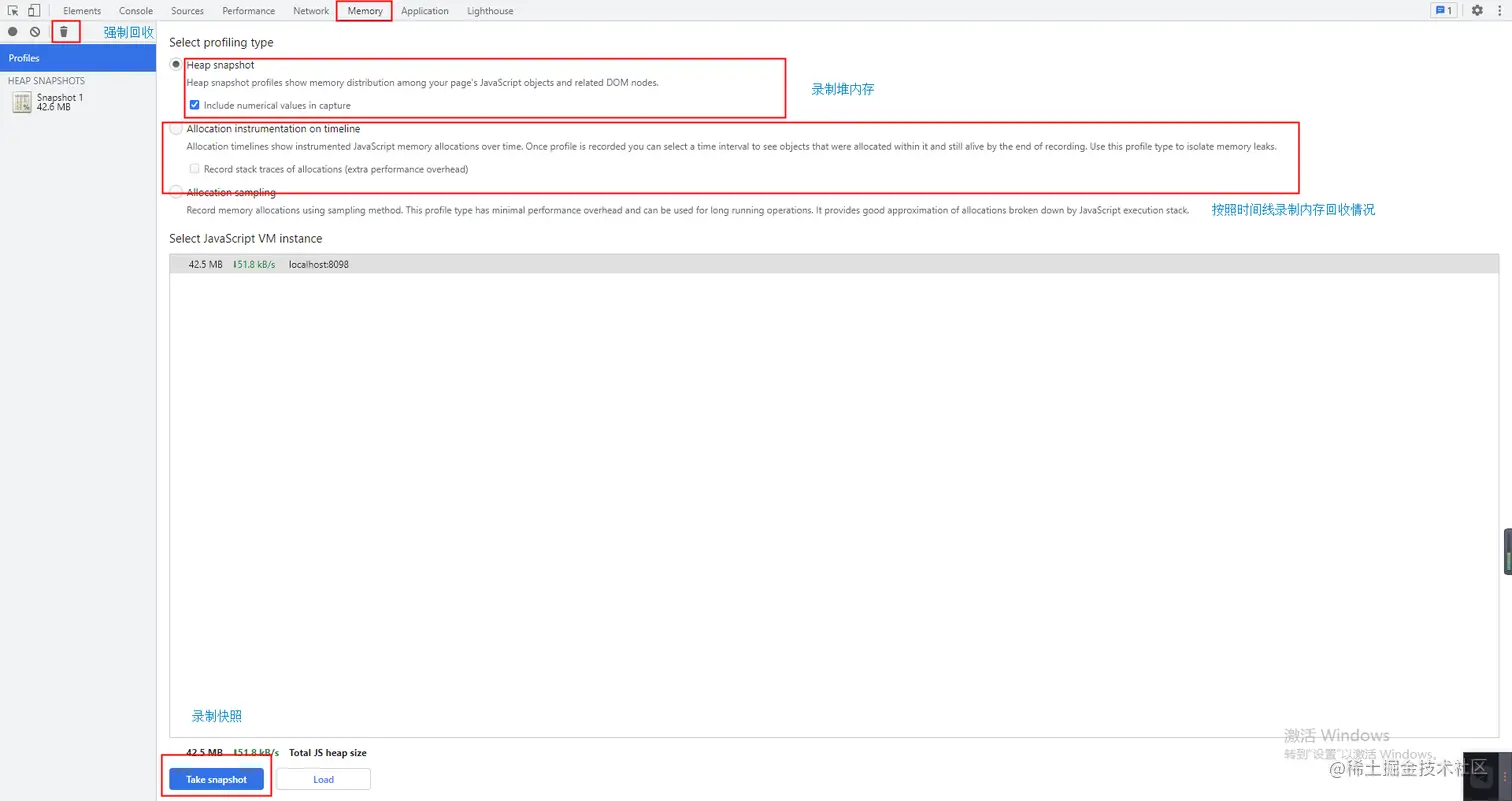Select the Memory tab
The image size is (1512, 801).
[365, 11]
